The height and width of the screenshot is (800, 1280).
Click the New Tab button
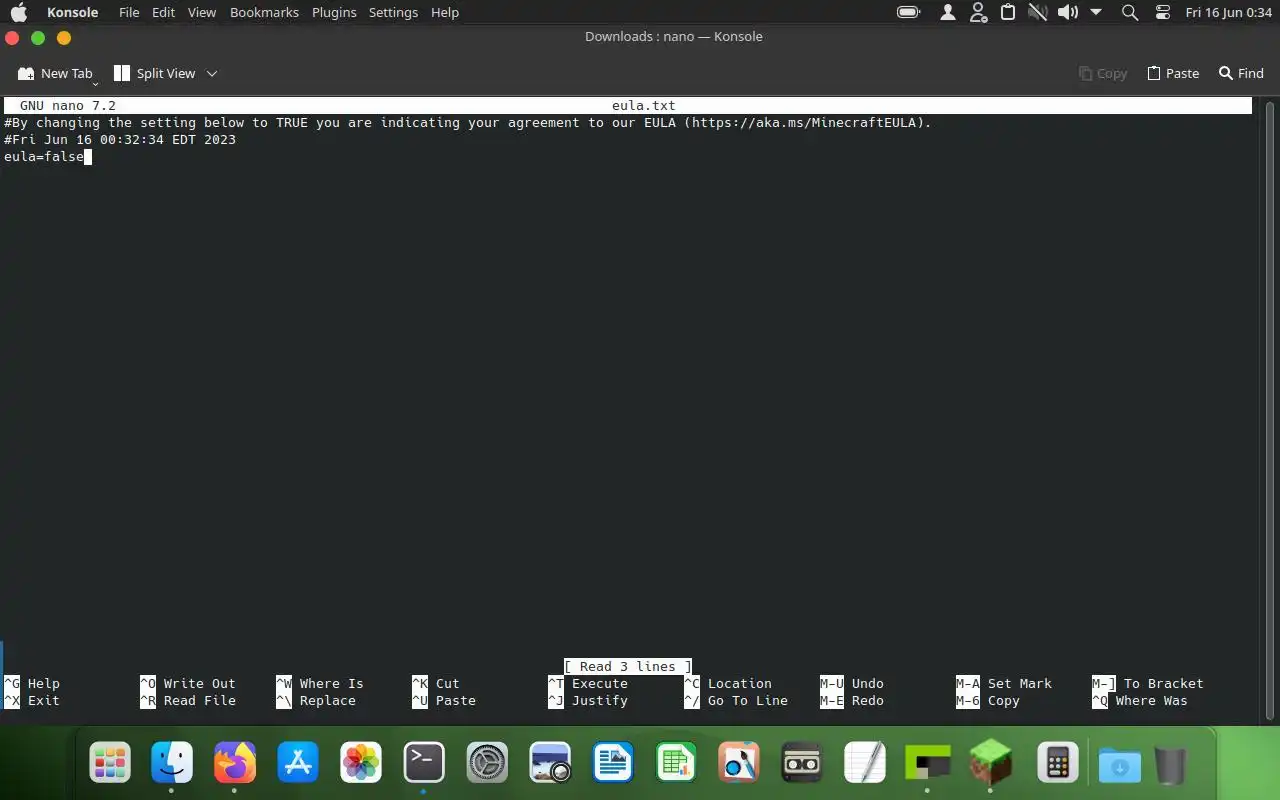click(56, 73)
